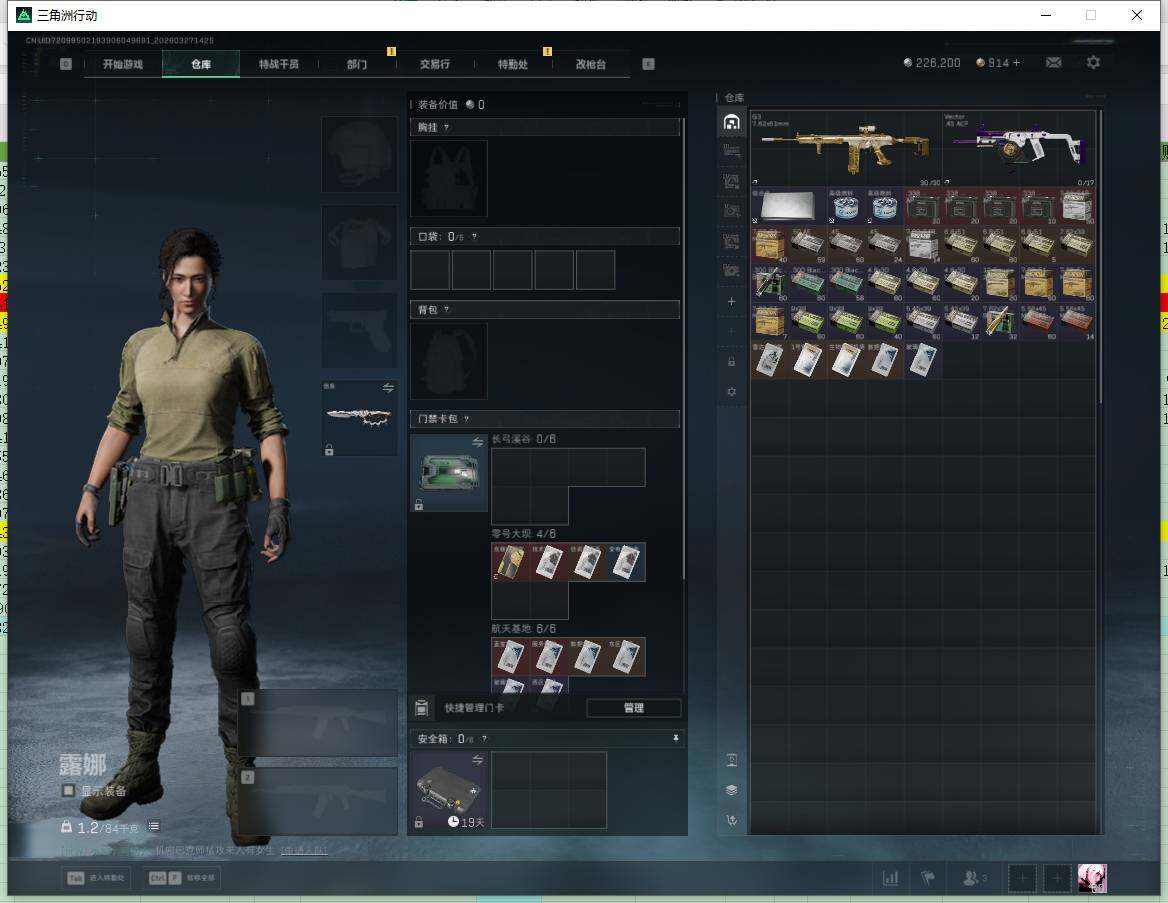The width and height of the screenshot is (1168, 903).
Task: Switch to 开始游戏 tab
Action: [x=123, y=64]
